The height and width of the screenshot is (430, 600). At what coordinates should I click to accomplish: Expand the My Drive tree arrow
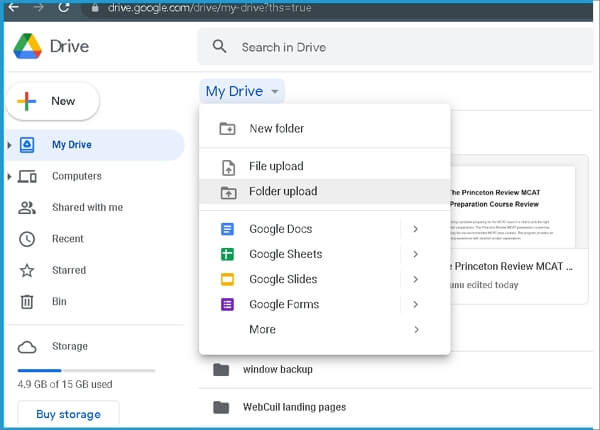click(x=10, y=145)
